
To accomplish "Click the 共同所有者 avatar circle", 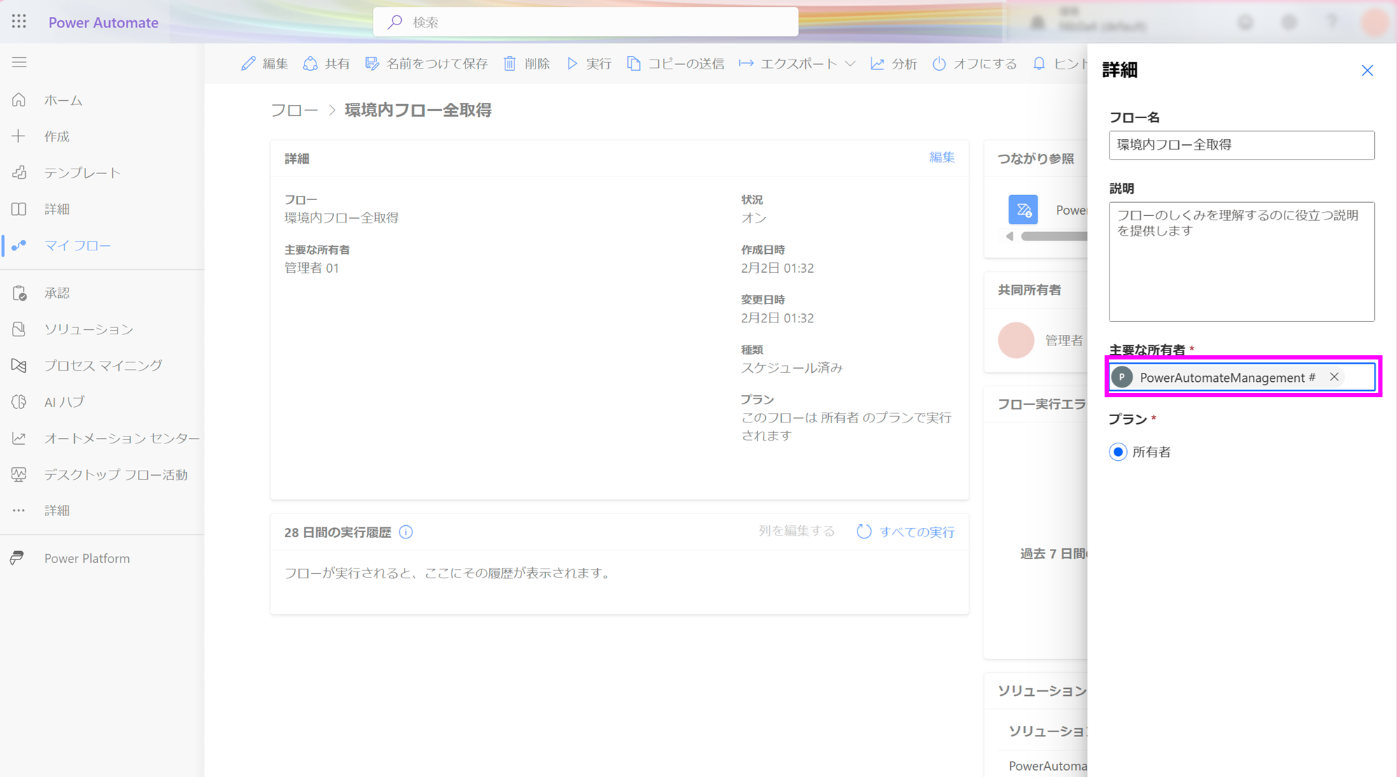I will click(x=1016, y=340).
